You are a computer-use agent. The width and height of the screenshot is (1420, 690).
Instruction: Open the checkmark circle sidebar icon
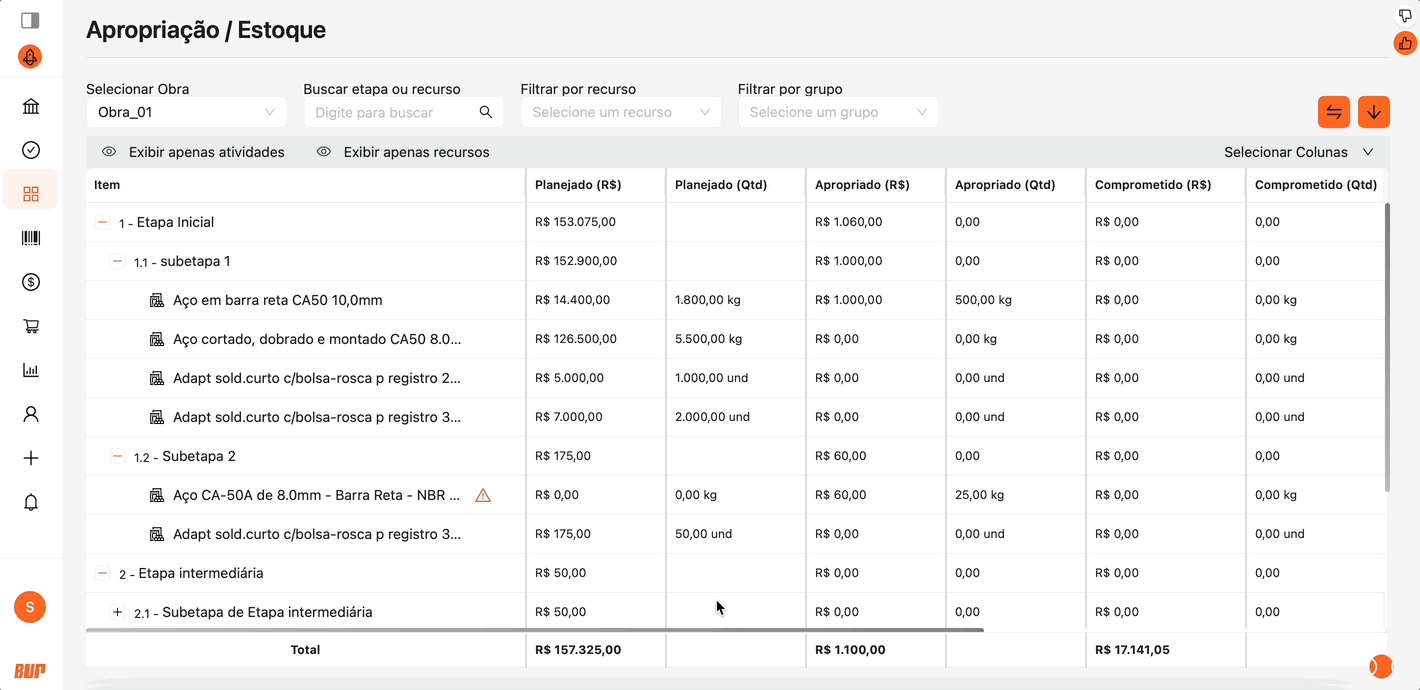[31, 150]
